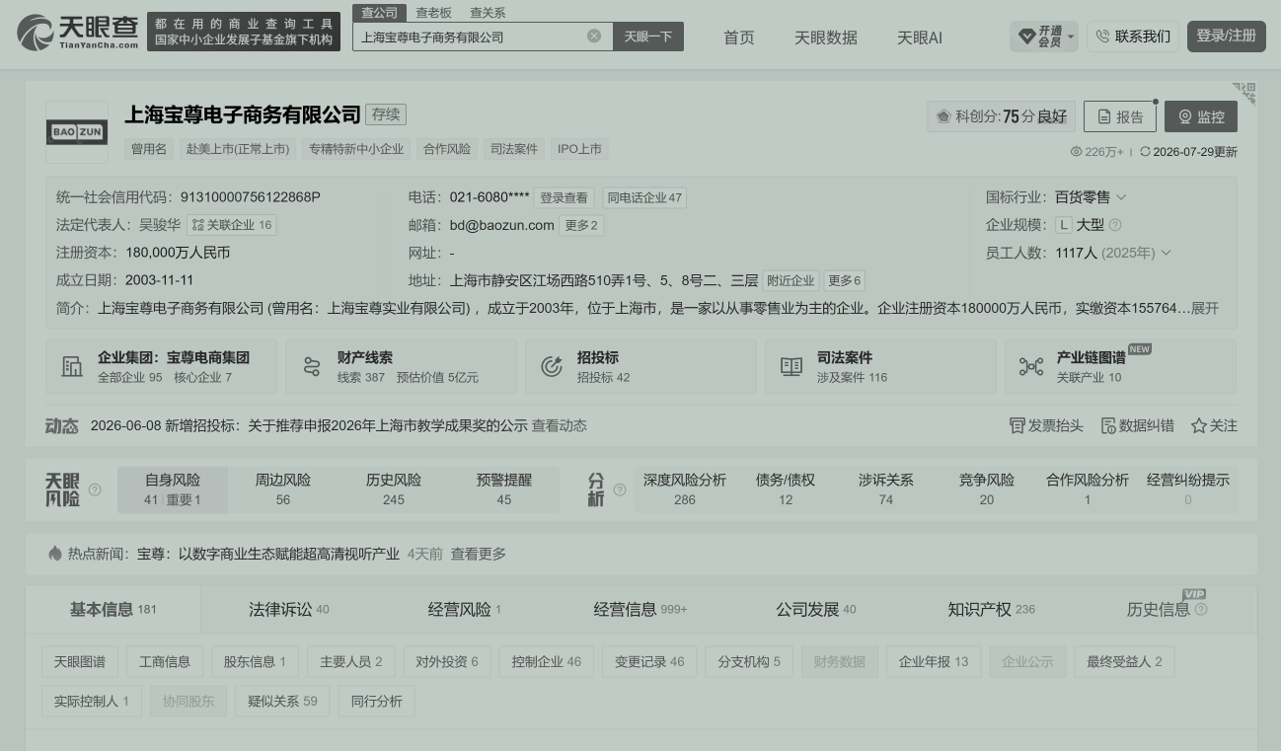
Task: Click the 产业链图谱 network icon
Action: click(1031, 366)
